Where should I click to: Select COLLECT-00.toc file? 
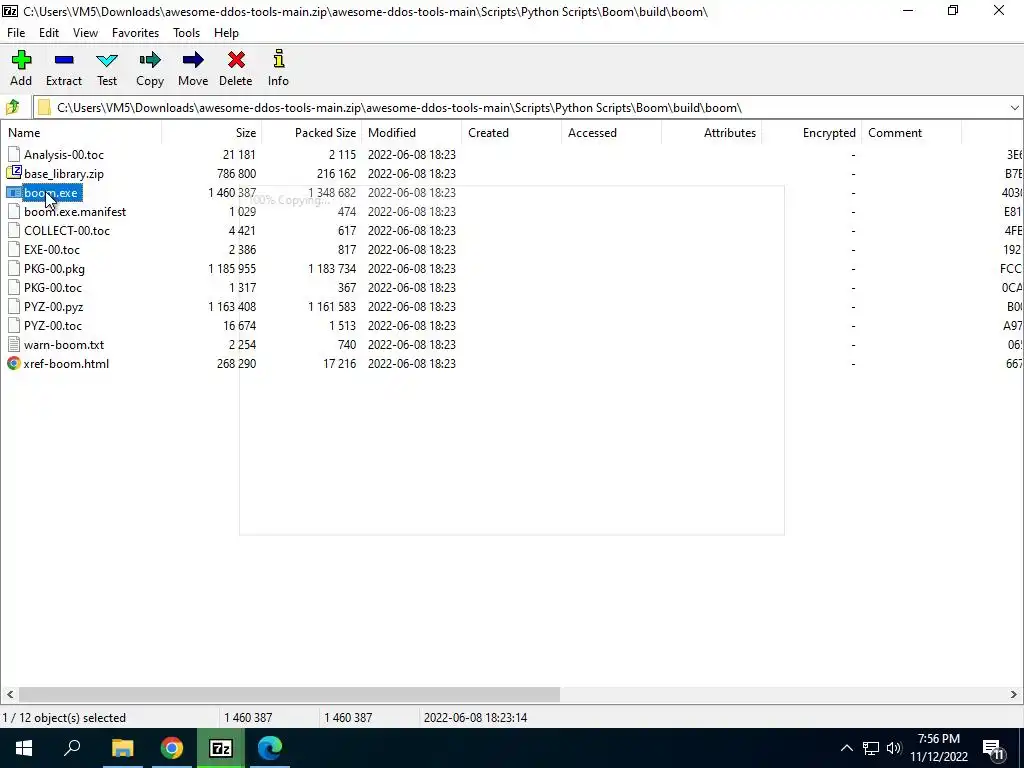click(x=67, y=231)
